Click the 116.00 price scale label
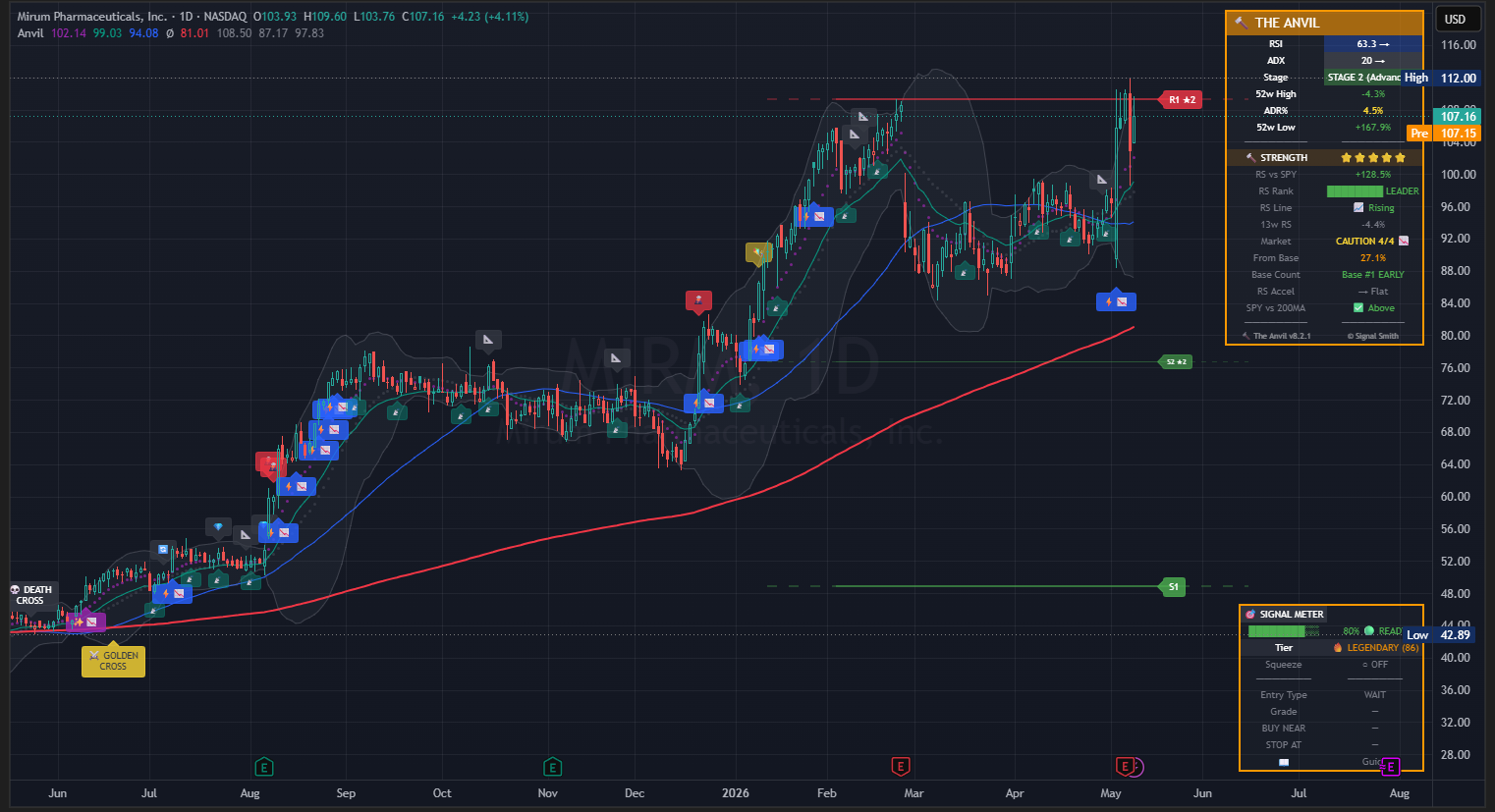The width and height of the screenshot is (1495, 812). (1458, 45)
